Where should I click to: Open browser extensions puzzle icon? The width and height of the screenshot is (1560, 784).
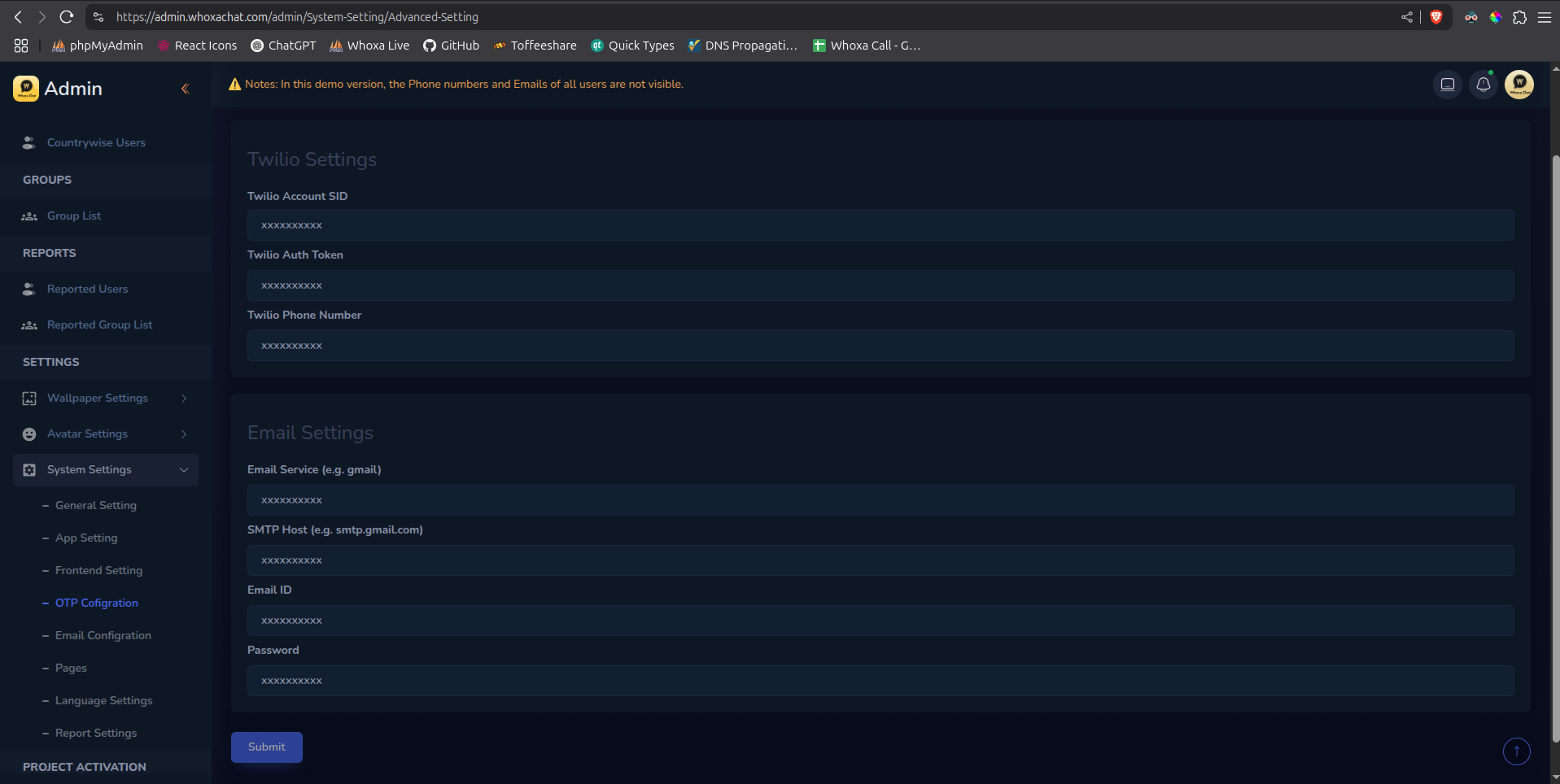(x=1519, y=17)
